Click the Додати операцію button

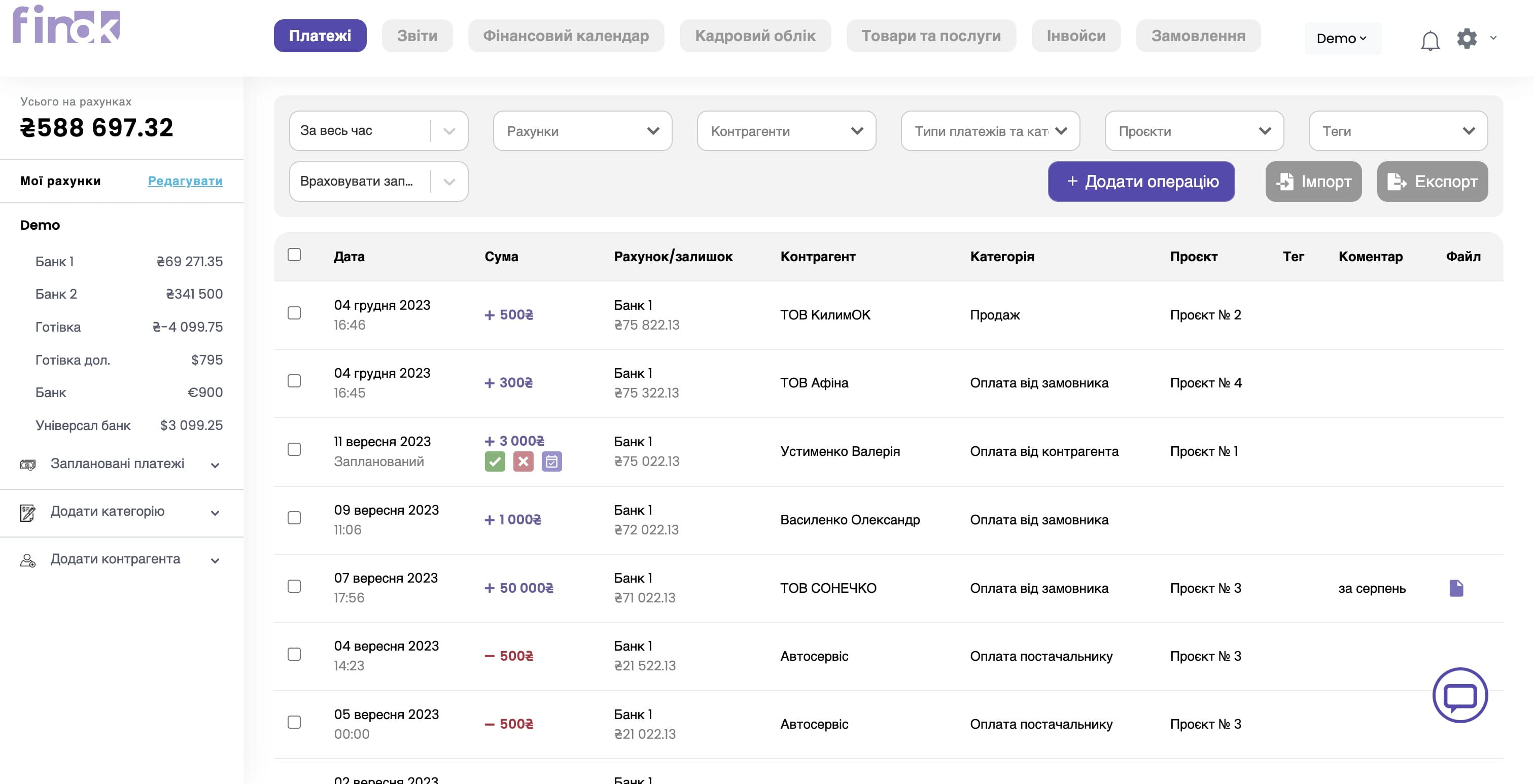(1140, 182)
